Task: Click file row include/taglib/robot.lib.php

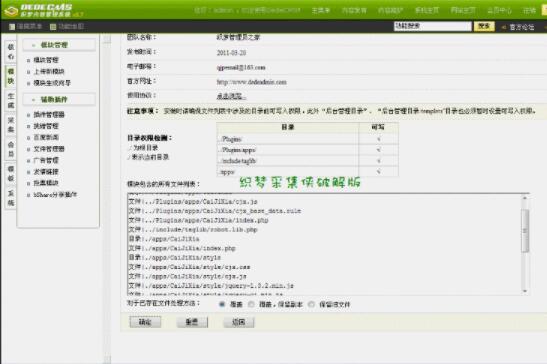Action: (x=193, y=230)
